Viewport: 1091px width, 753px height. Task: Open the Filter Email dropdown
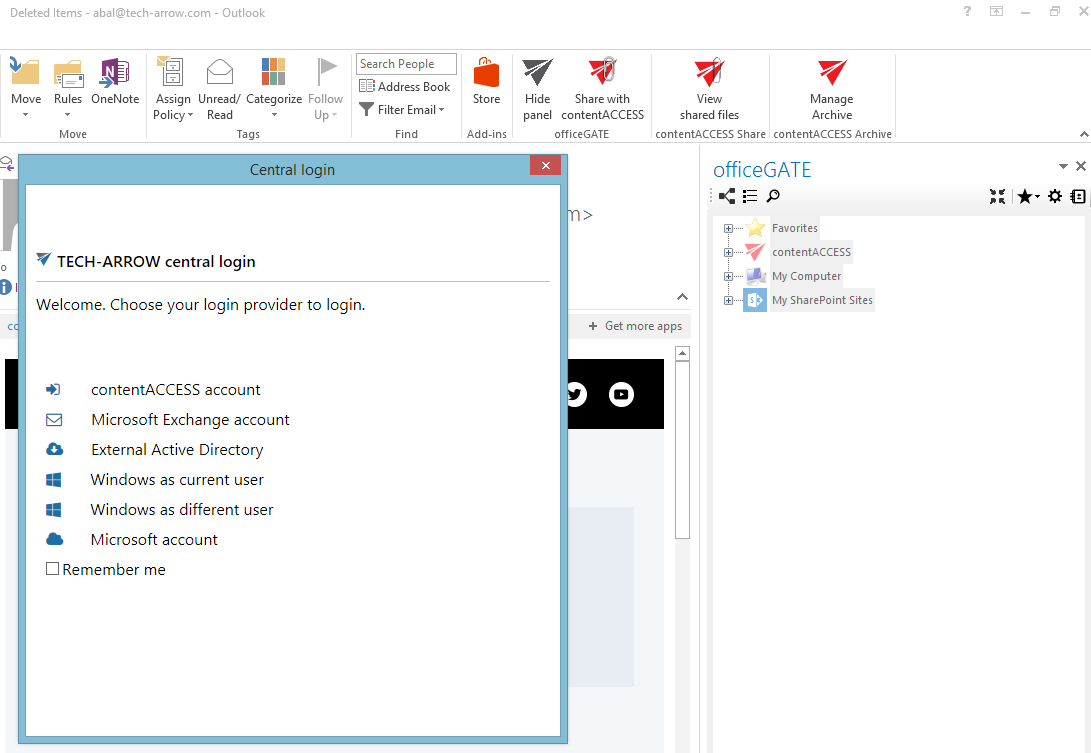[404, 109]
